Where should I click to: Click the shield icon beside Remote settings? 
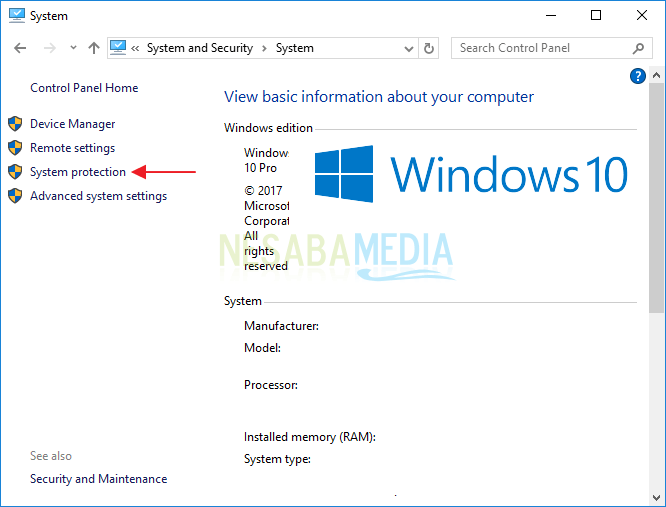tap(15, 148)
